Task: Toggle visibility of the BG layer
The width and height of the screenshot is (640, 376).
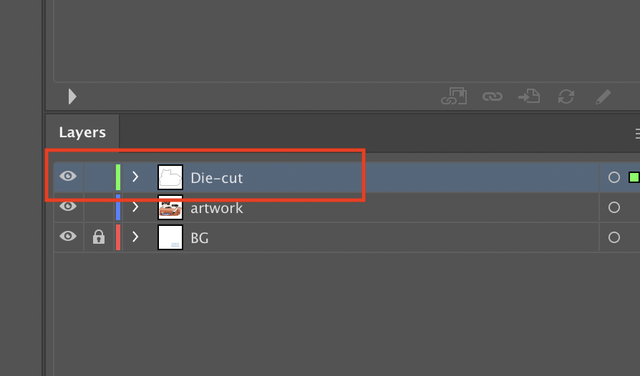Action: pos(68,236)
